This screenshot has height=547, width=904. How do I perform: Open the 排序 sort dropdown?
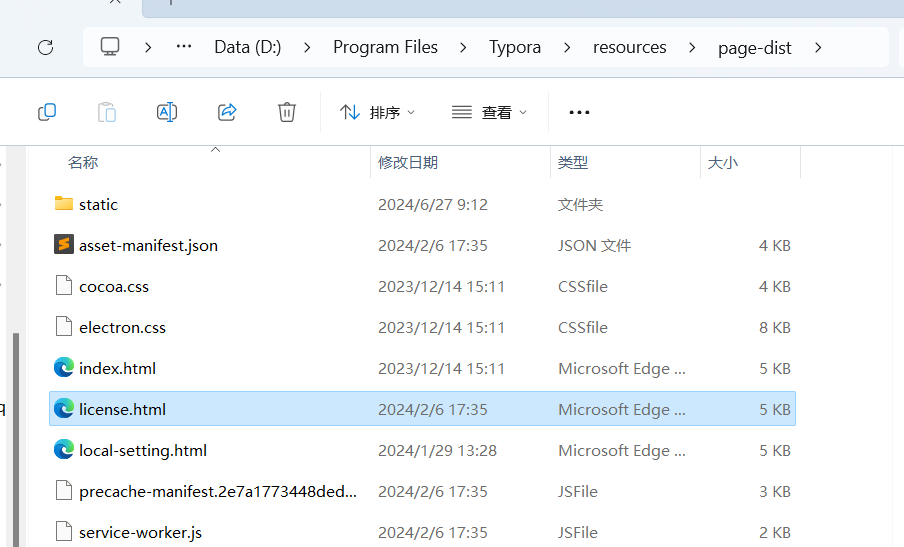point(377,112)
